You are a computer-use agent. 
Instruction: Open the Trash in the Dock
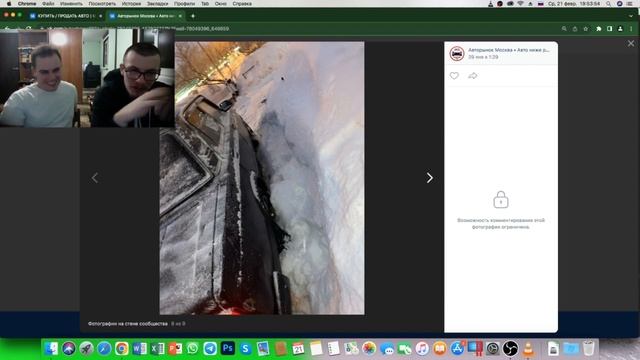(589, 349)
